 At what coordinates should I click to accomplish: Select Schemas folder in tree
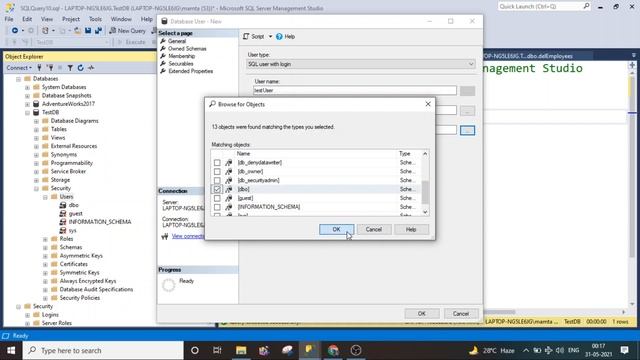(x=71, y=247)
